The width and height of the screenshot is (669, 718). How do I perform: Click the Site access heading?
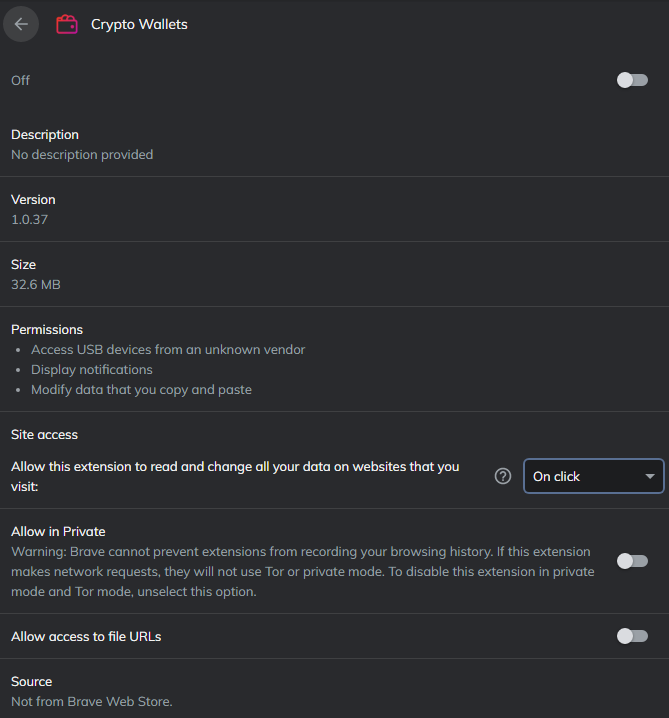[44, 434]
